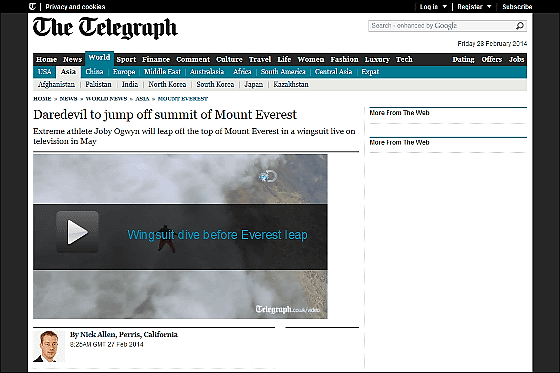The image size is (560, 373).
Task: Open the News tab
Action: point(72,59)
